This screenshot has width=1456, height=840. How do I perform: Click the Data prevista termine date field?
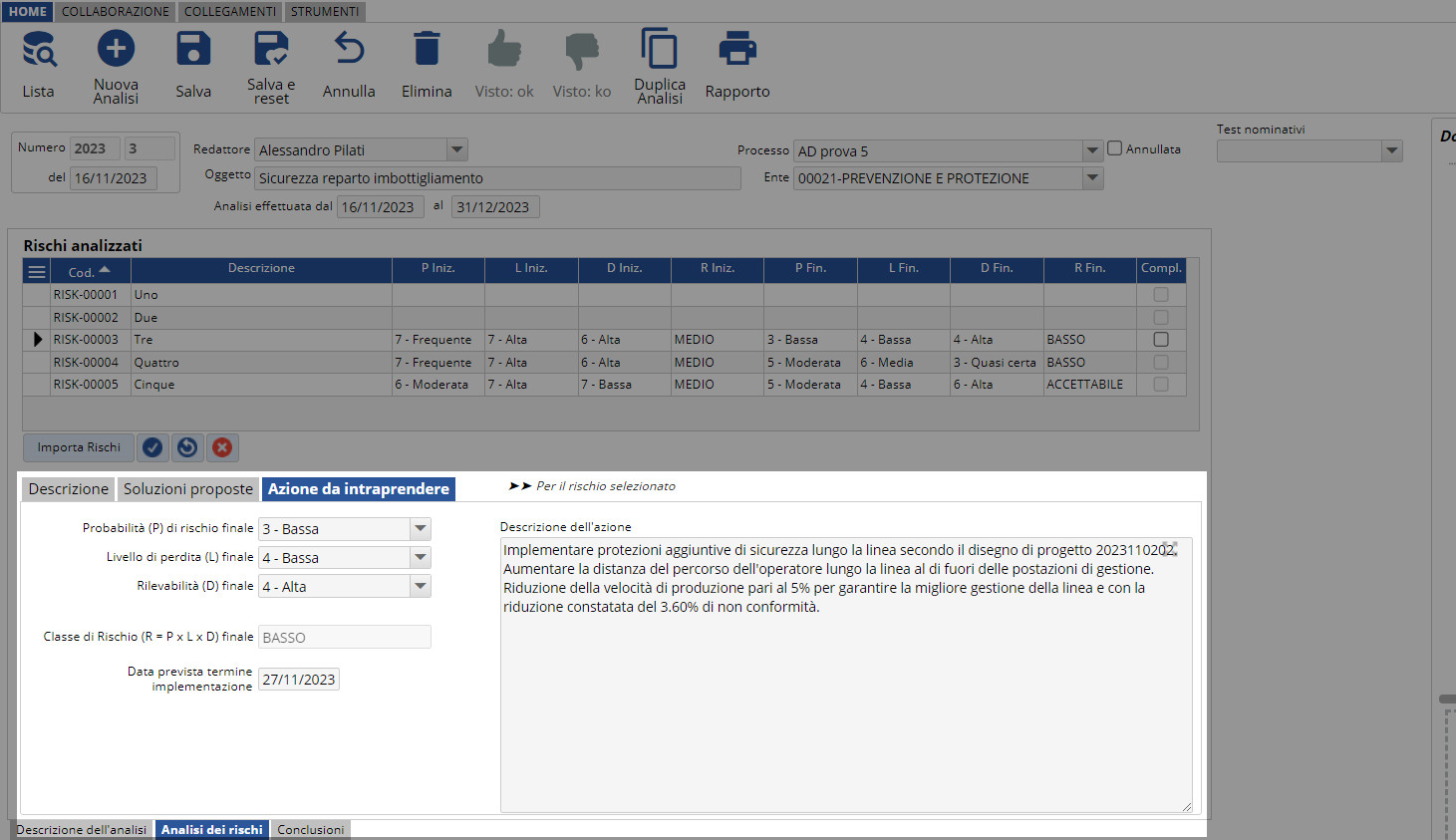[x=299, y=680]
